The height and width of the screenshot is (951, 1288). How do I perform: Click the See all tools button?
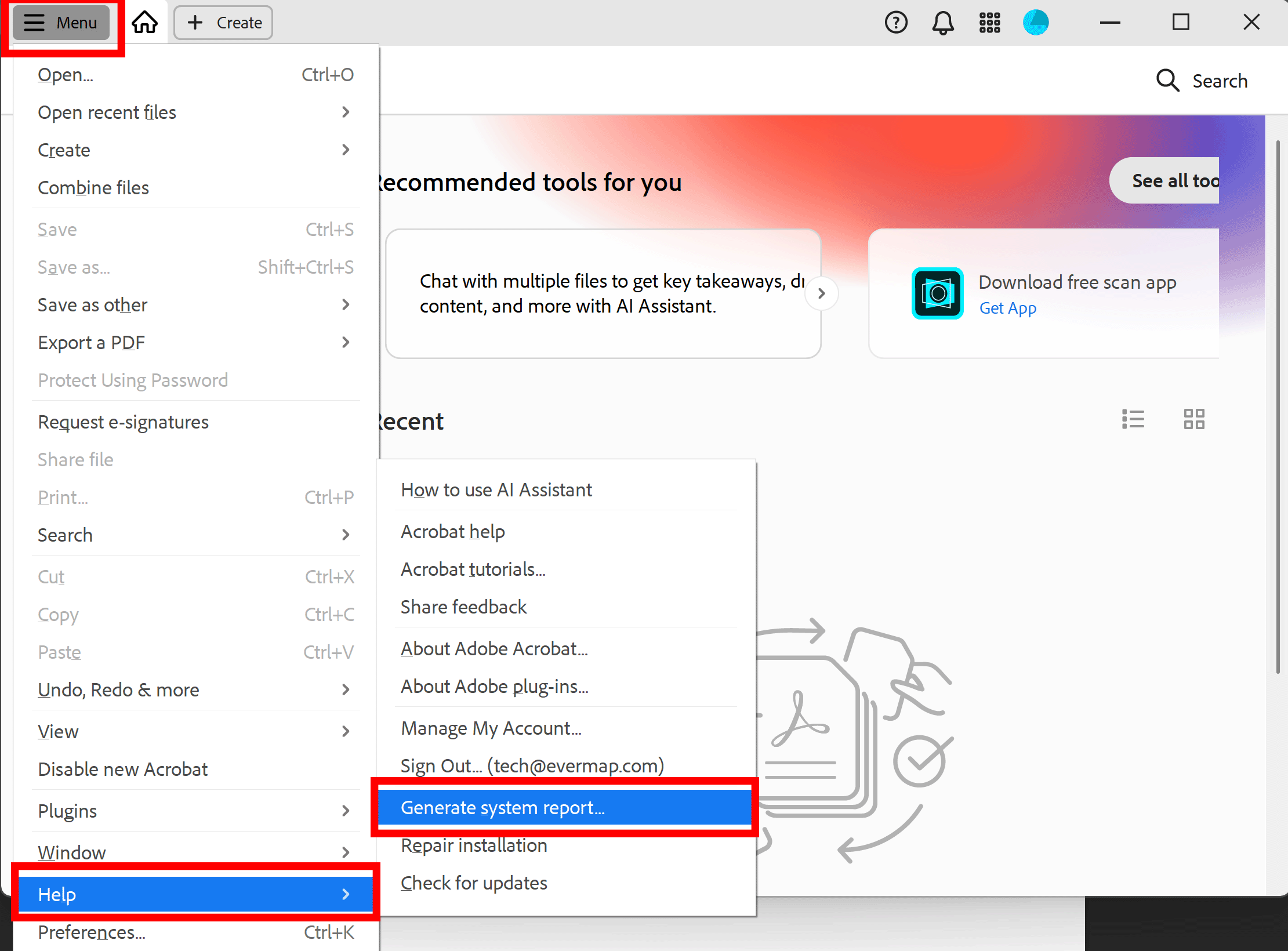pos(1164,181)
